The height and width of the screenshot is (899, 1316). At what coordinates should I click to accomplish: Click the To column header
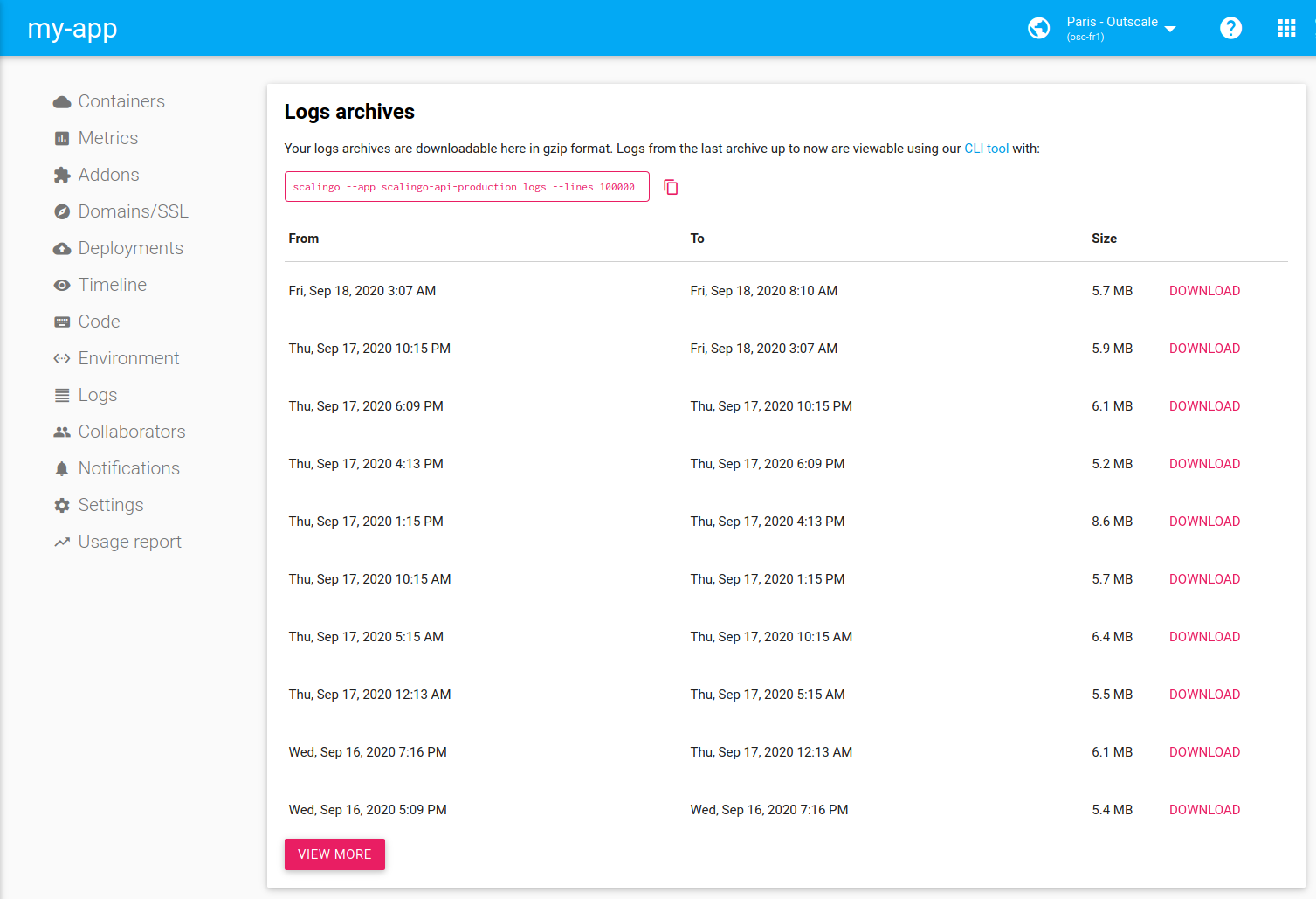coord(697,239)
